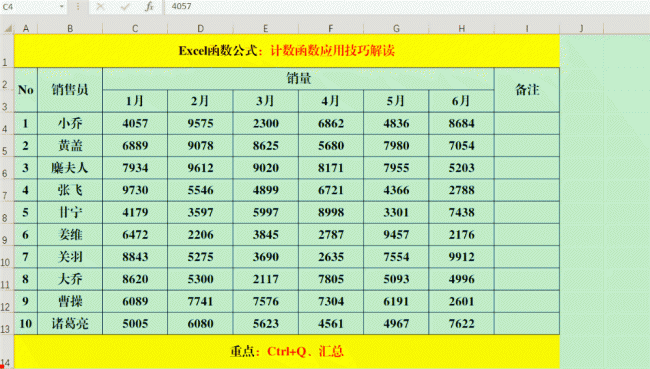Select row 13 header
The width and height of the screenshot is (650, 369).
[7, 324]
